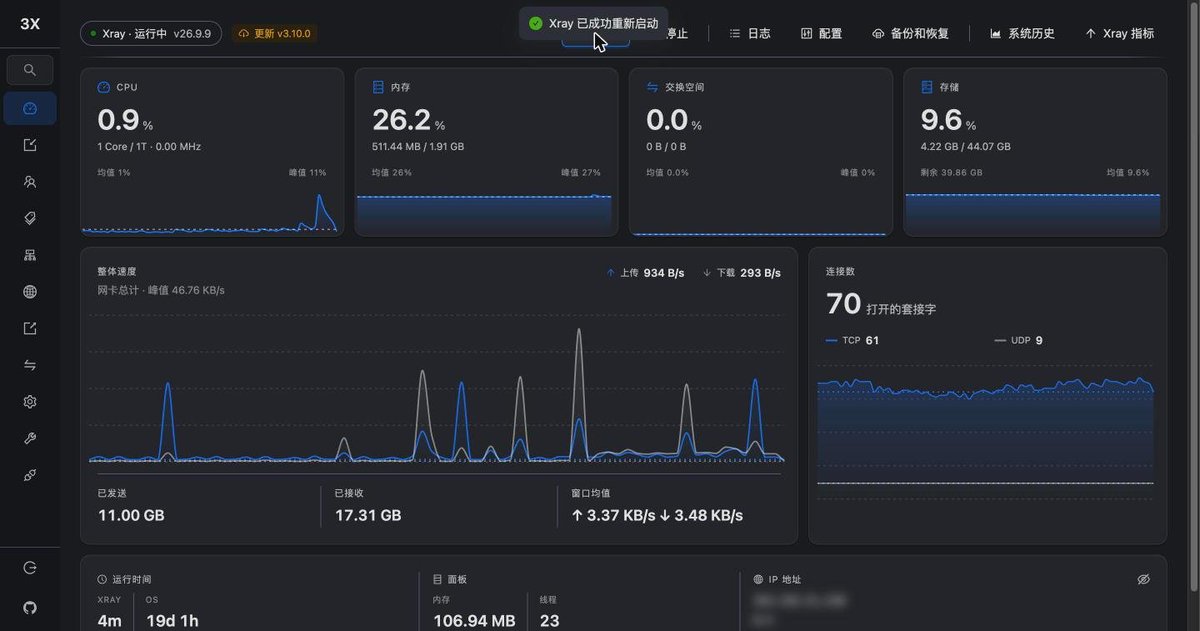
Task: Click the CPU card gauge icon
Action: [x=103, y=87]
